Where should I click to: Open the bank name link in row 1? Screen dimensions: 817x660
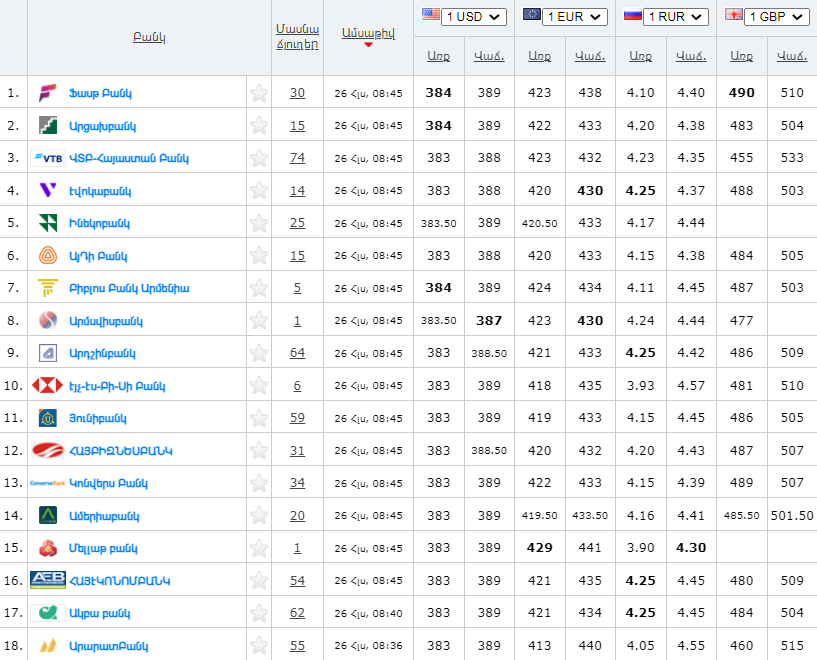click(101, 94)
